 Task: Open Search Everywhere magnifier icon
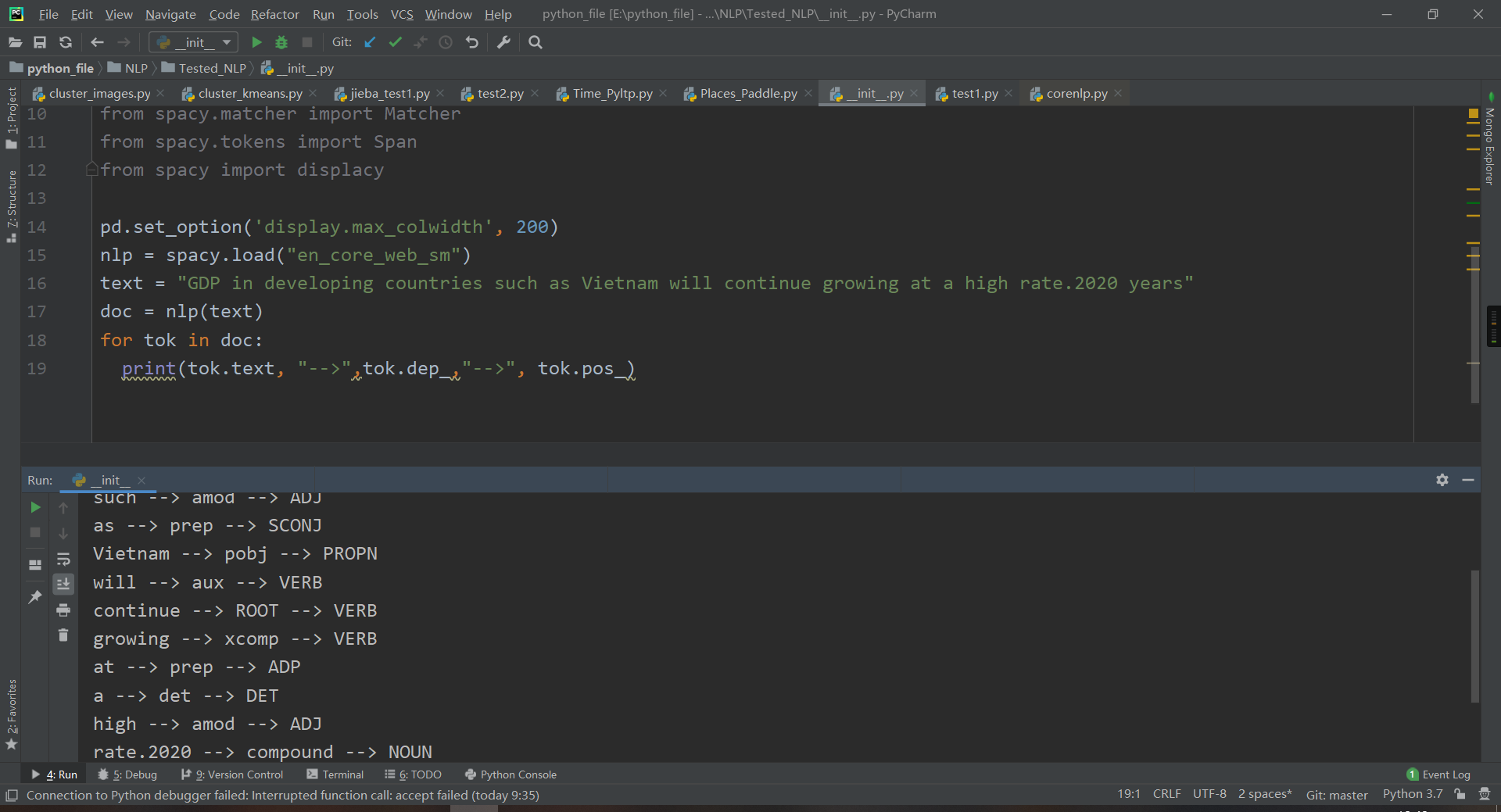(536, 42)
